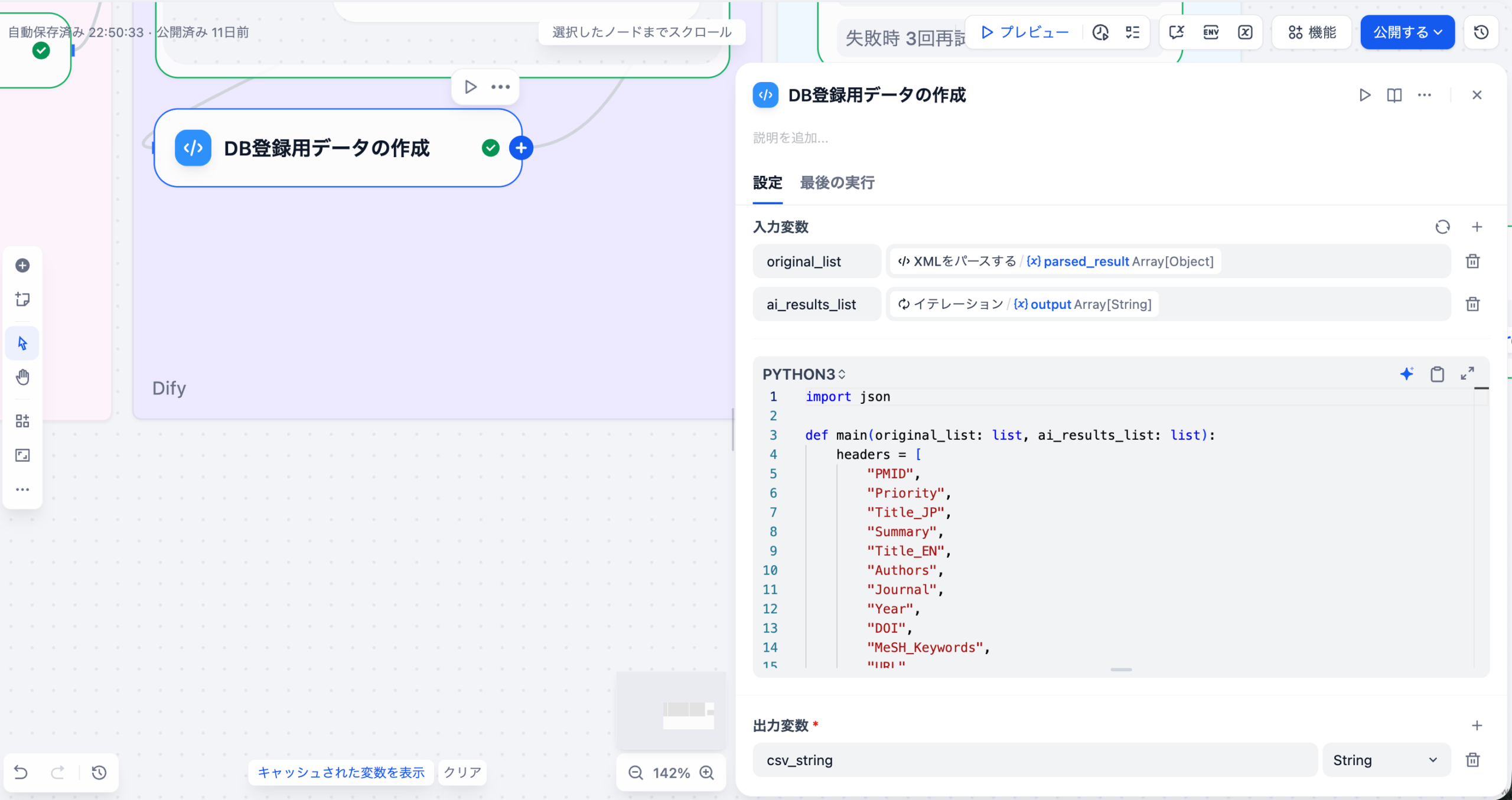The height and width of the screenshot is (800, 1512).
Task: Open the String output type dropdown
Action: [x=1386, y=760]
